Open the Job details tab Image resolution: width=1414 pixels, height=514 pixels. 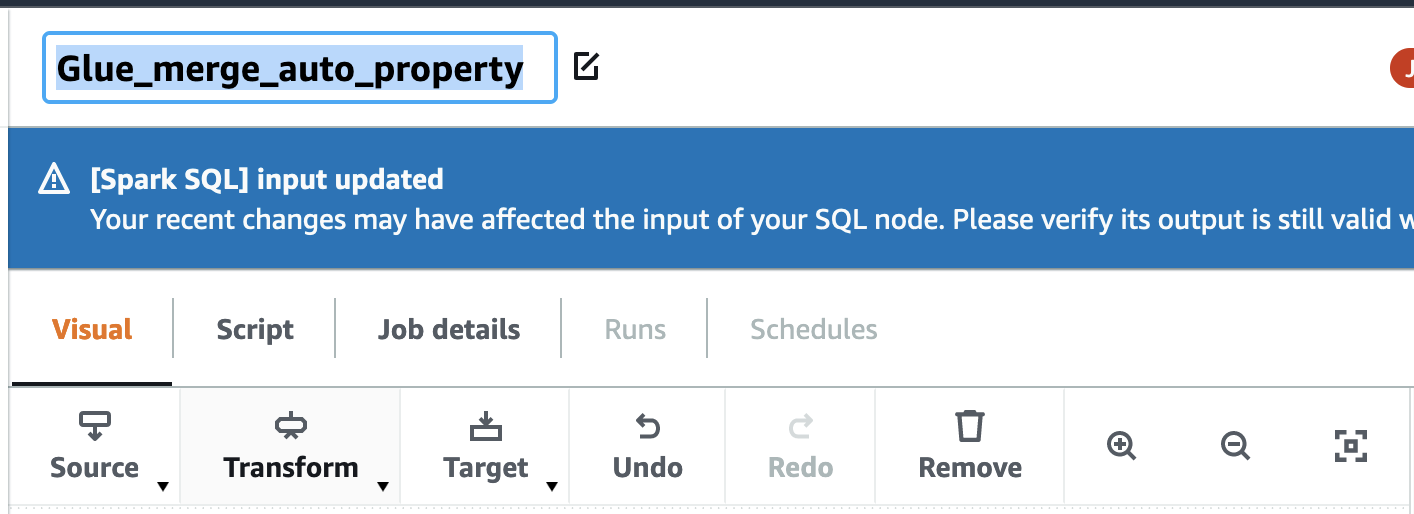[449, 330]
